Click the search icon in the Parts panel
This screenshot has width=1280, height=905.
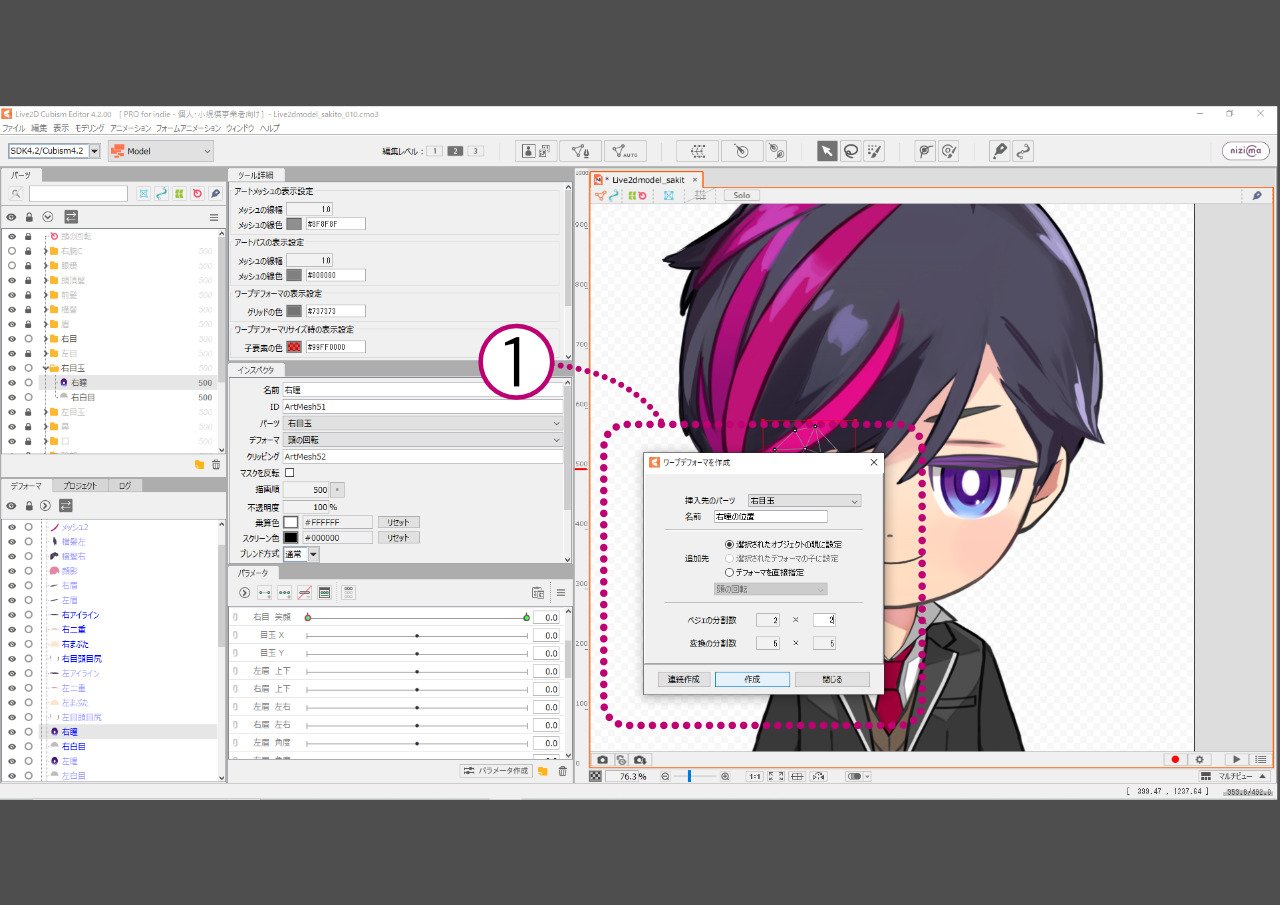click(16, 194)
